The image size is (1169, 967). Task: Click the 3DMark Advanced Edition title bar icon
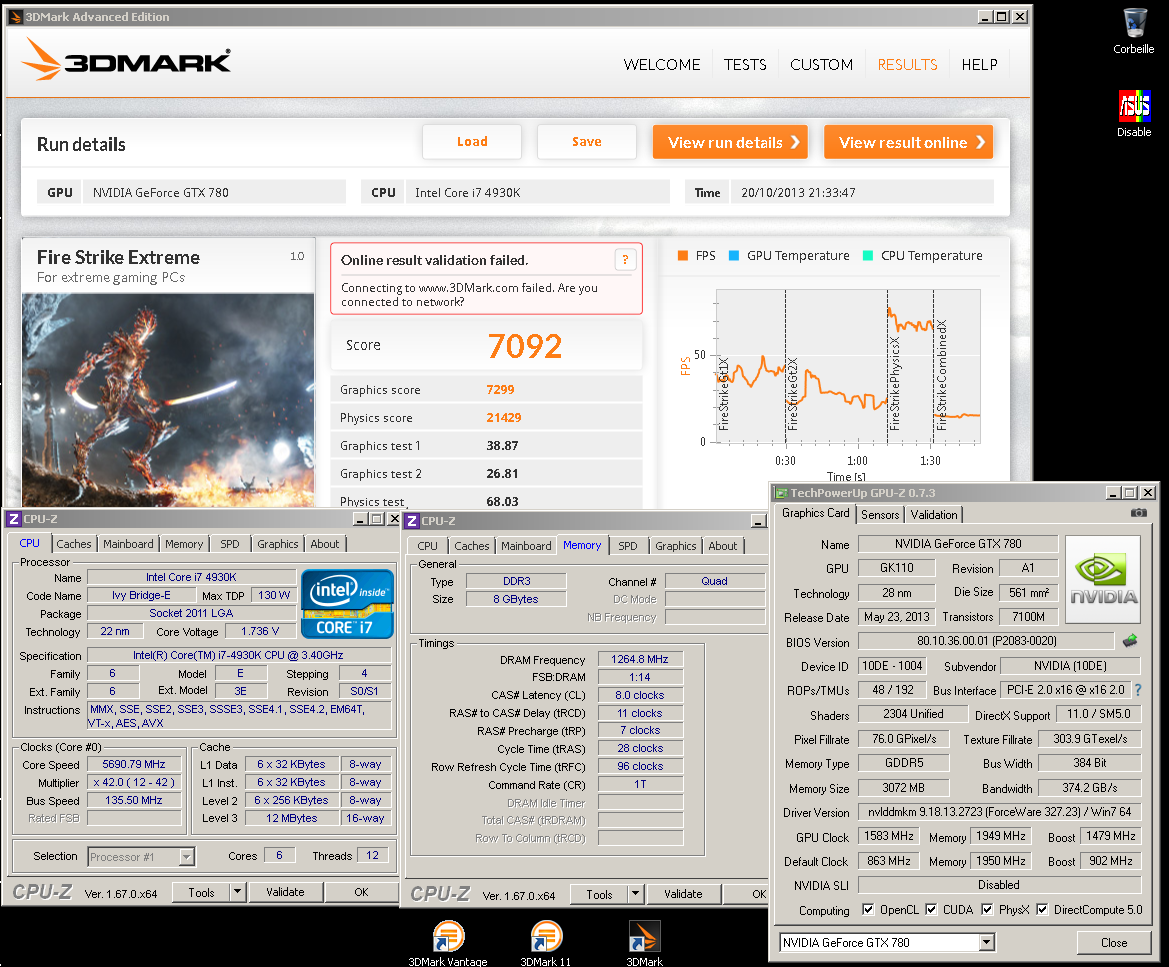(16, 16)
